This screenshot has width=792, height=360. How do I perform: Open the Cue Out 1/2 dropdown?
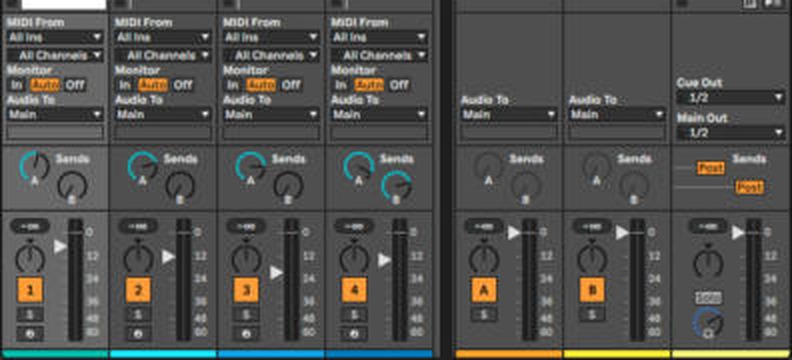tap(730, 97)
